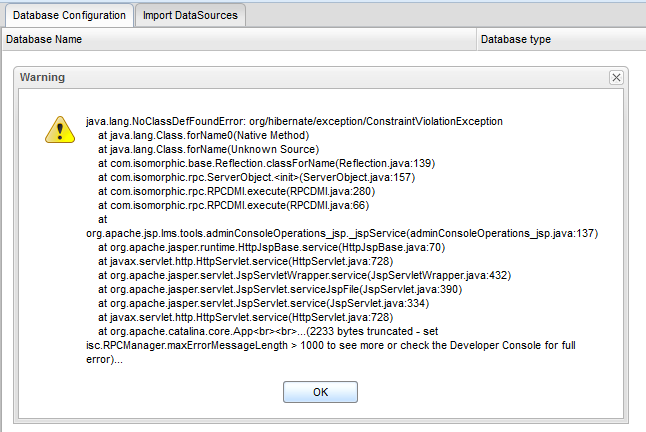Click the OK button in Warning dialog
Viewport: 646px width, 432px height.
(x=320, y=392)
